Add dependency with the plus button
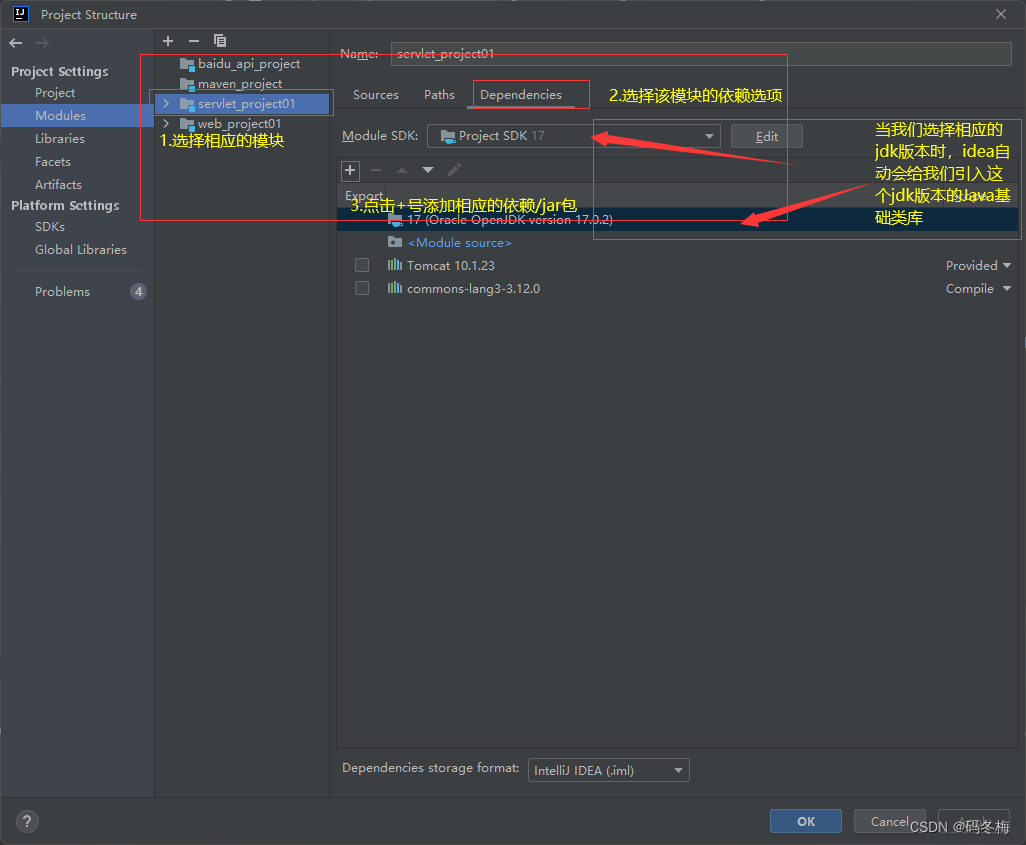This screenshot has height=845, width=1026. click(350, 171)
